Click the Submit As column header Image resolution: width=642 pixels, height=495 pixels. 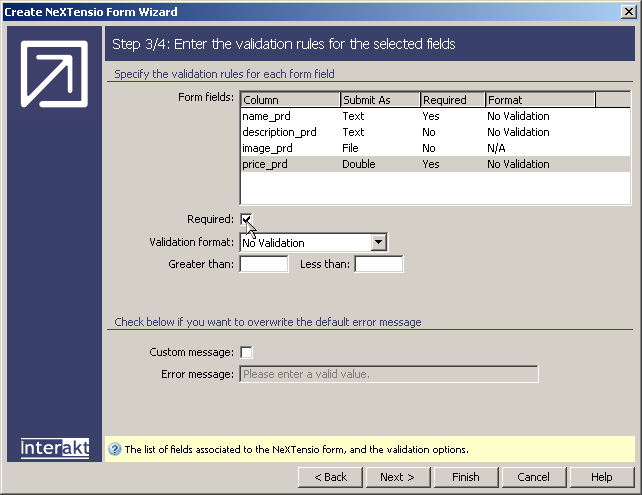pyautogui.click(x=379, y=100)
